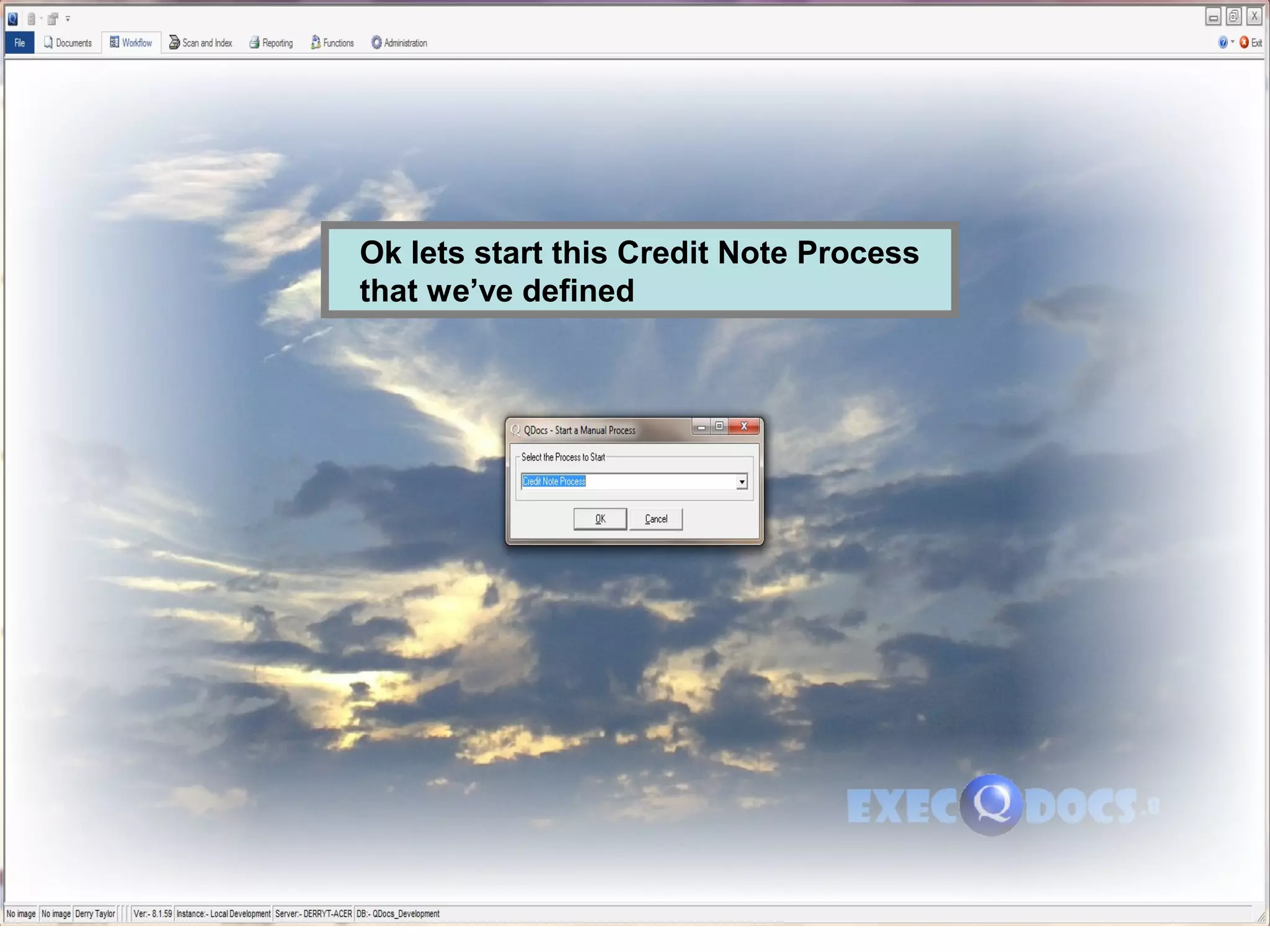
Task: Click the quick access icon with arrow overlay
Action: click(53, 19)
